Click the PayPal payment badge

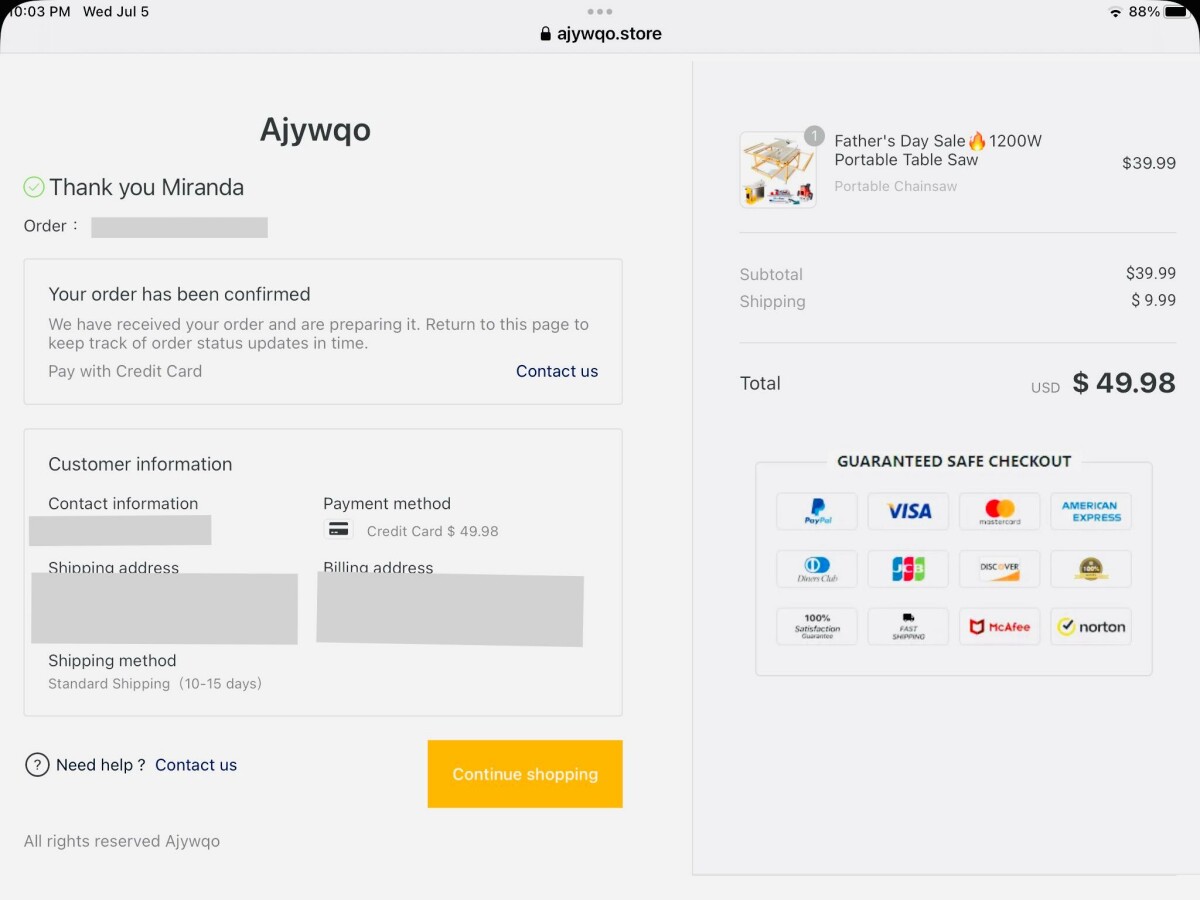(x=817, y=511)
